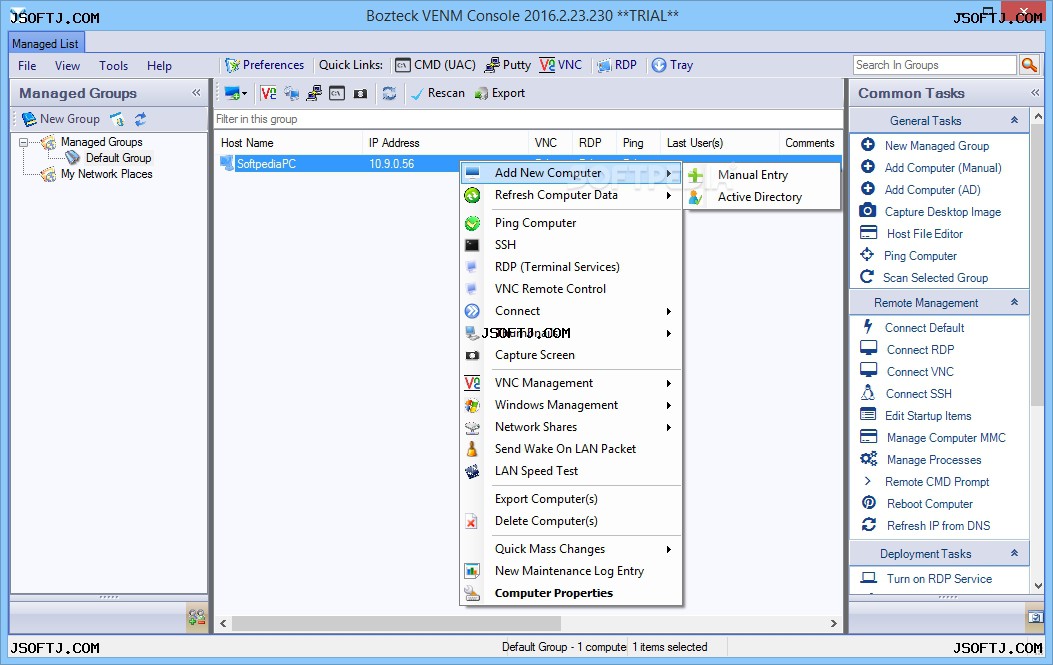This screenshot has height=665, width=1053.
Task: Click the Rescan button
Action: [437, 93]
